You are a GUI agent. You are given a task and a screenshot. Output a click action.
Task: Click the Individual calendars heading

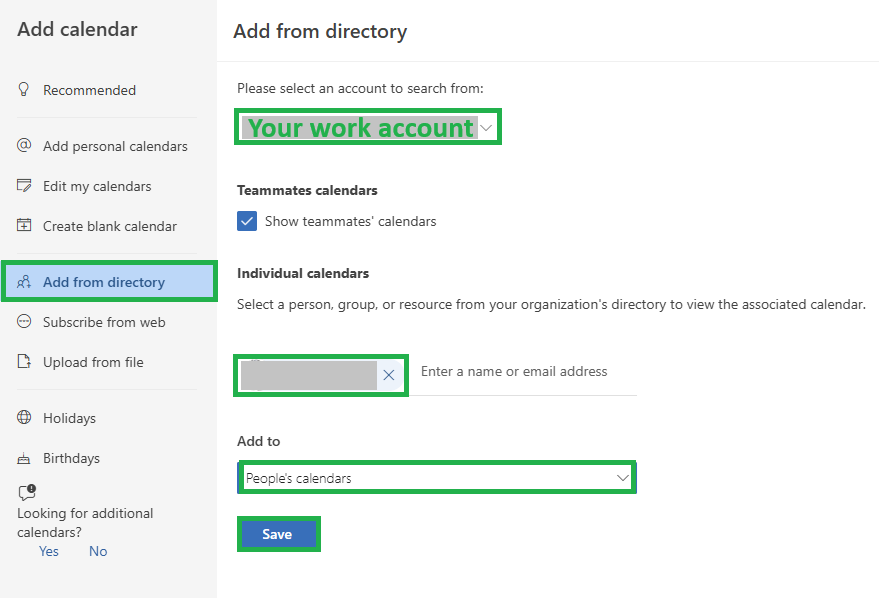coord(303,273)
